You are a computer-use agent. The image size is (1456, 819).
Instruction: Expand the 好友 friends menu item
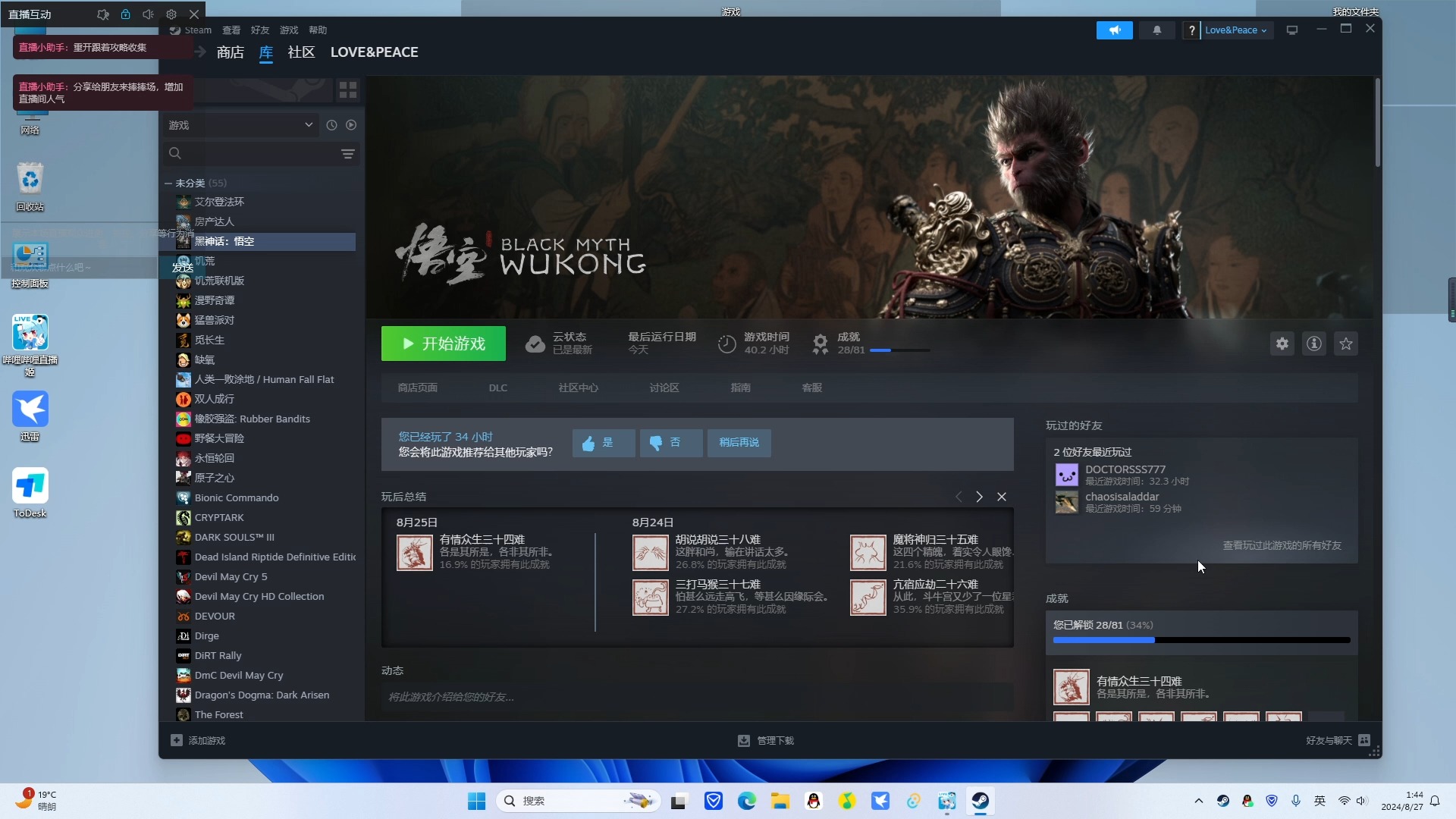point(259,29)
